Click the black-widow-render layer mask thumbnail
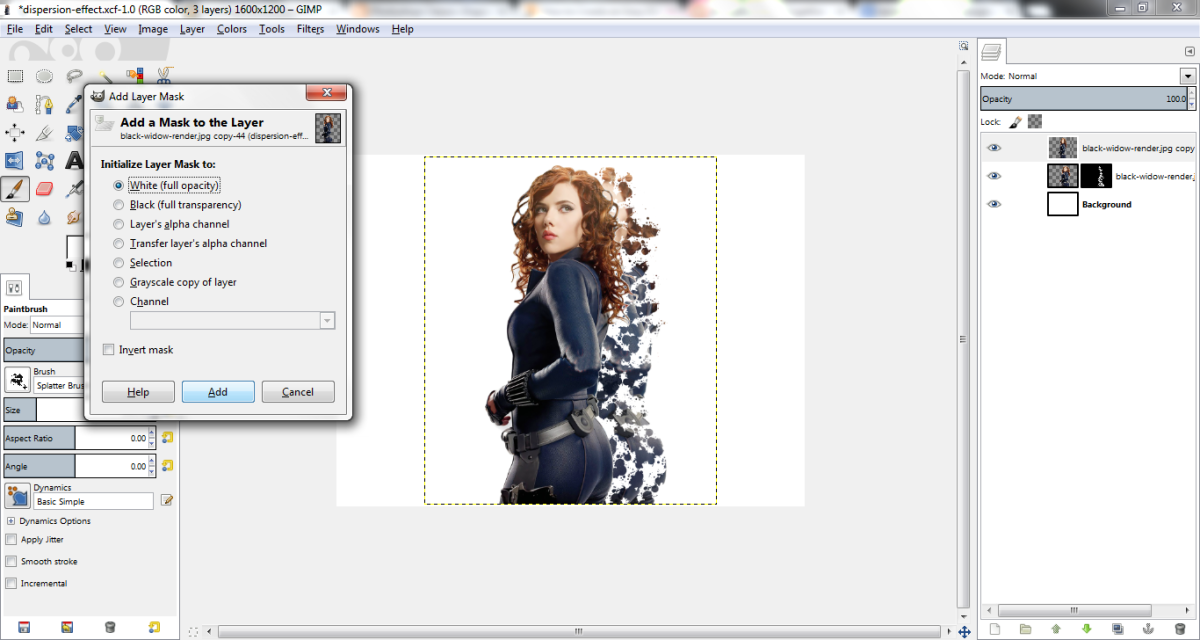Viewport: 1200px width, 640px height. (x=1097, y=175)
